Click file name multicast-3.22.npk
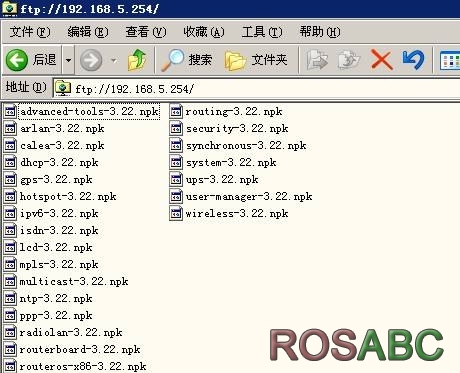 click(74, 281)
